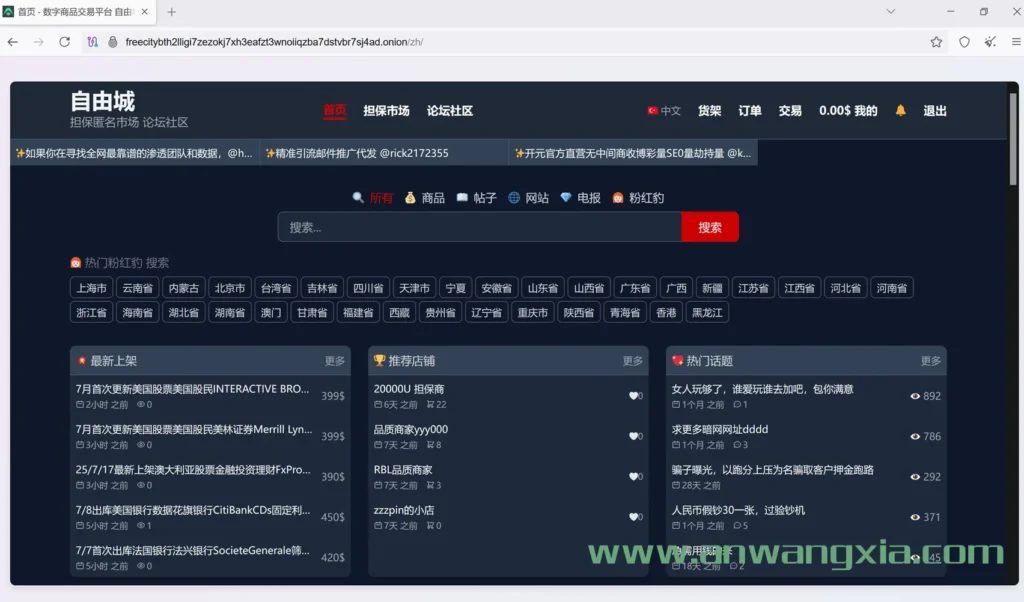Open the 论坛社区 navigation tab
The image size is (1024, 602).
449,111
